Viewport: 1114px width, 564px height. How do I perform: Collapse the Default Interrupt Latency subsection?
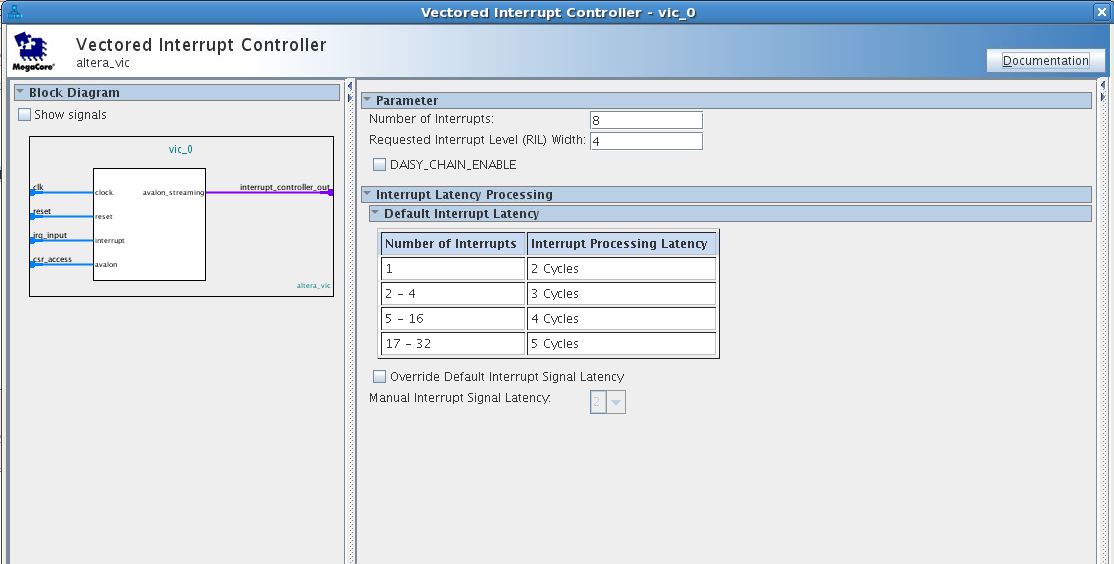click(375, 213)
